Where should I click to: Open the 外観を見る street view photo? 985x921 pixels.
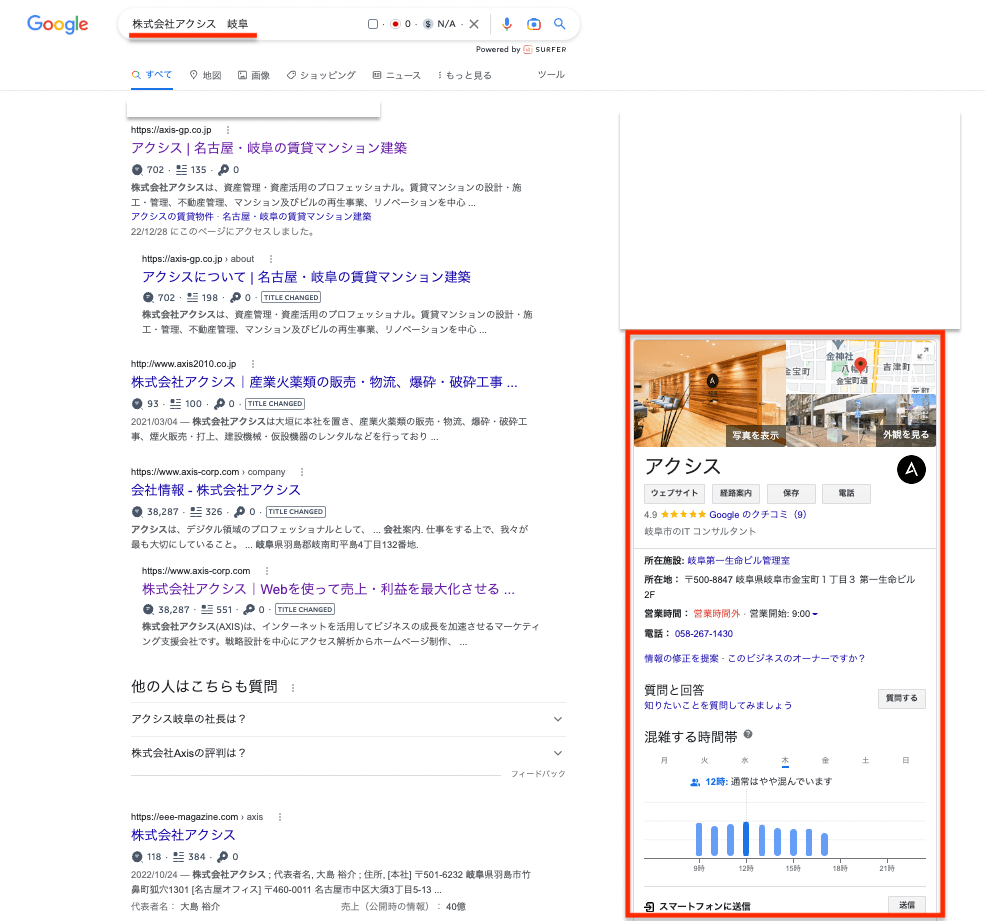[861, 420]
